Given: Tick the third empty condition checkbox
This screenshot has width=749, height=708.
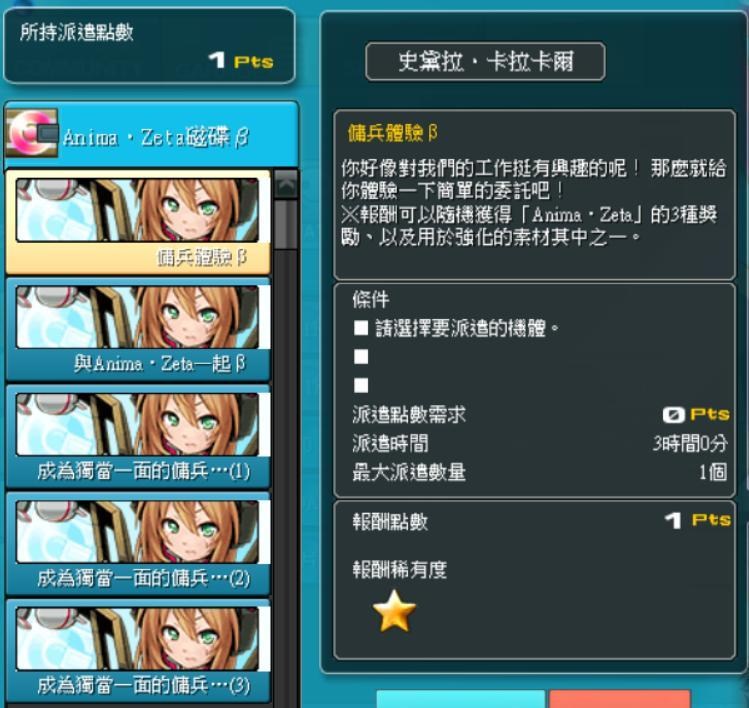Looking at the screenshot, I should [361, 385].
